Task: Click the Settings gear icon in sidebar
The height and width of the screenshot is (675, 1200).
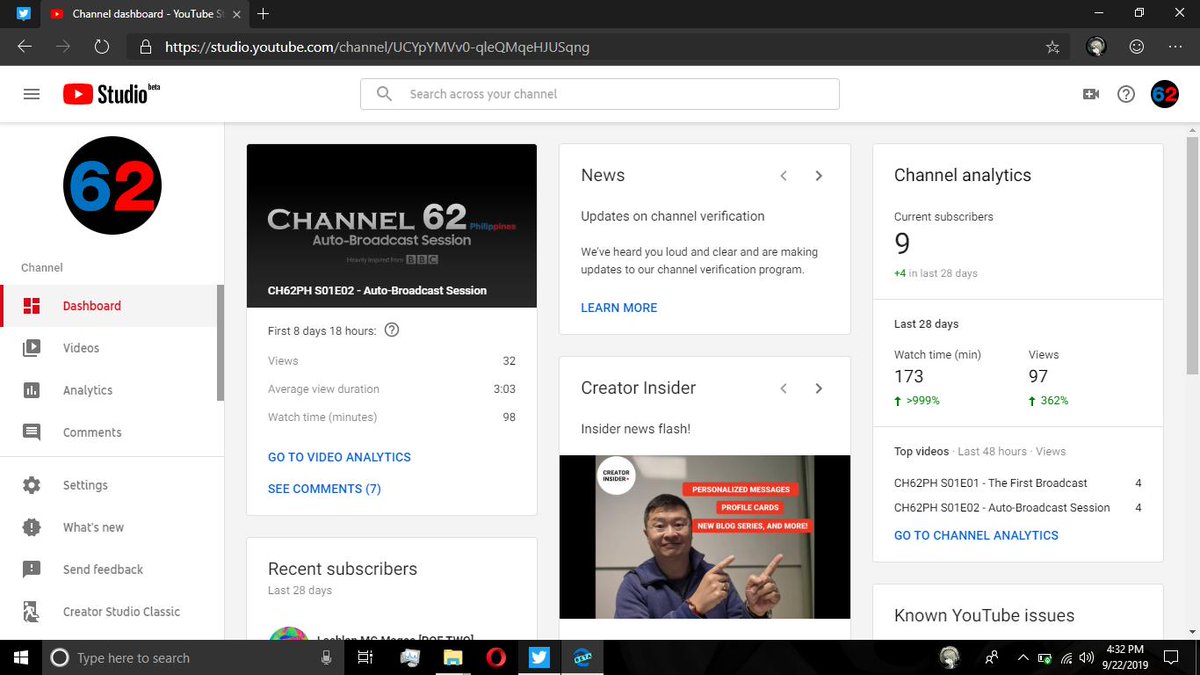Action: [32, 485]
